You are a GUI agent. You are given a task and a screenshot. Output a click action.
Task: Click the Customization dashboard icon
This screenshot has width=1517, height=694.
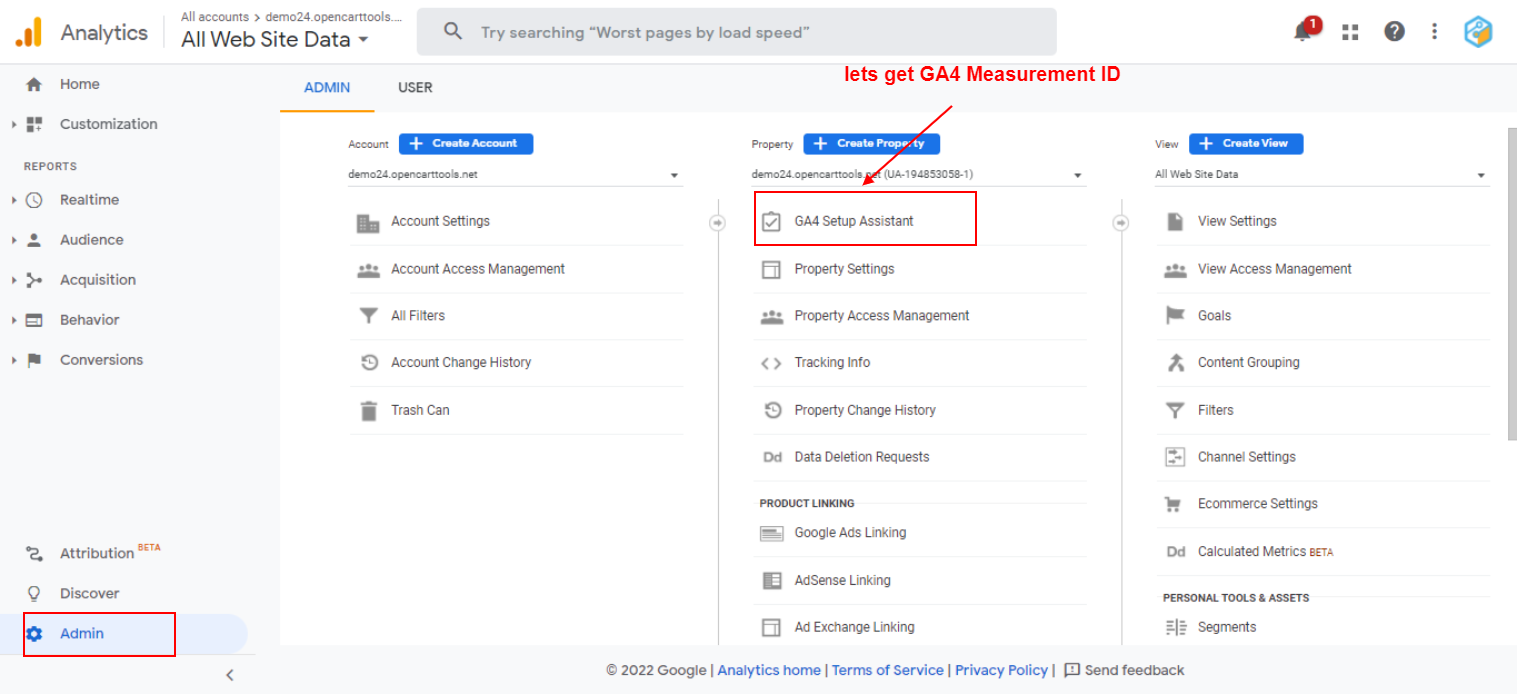coord(34,124)
